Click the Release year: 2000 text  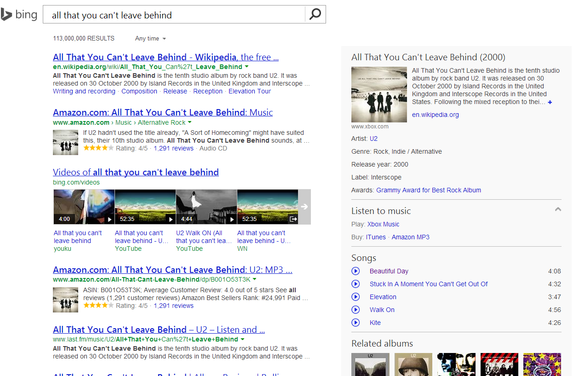380,165
